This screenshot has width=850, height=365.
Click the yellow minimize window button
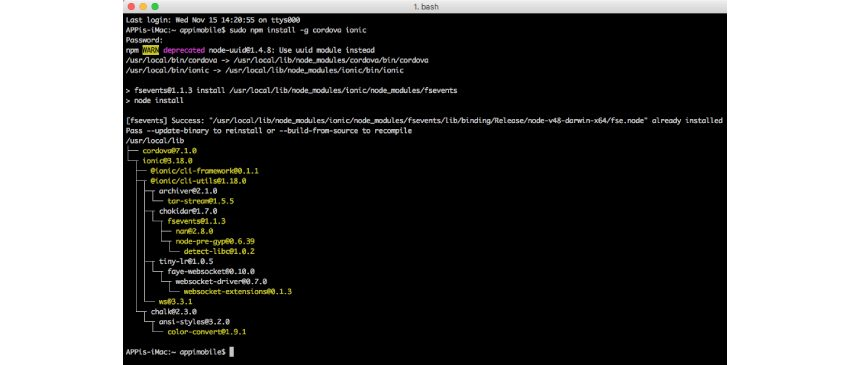coord(143,7)
